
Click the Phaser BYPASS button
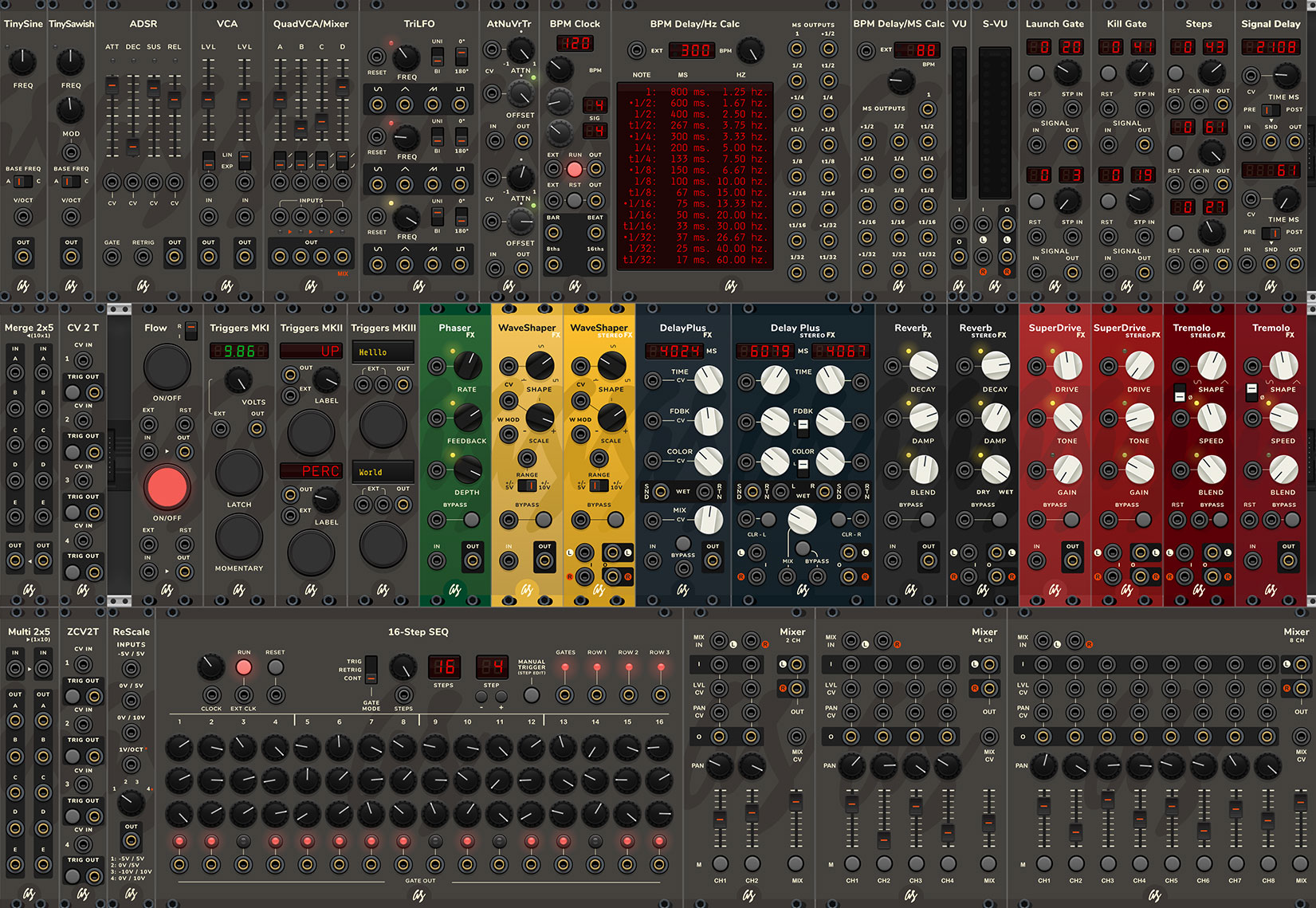(471, 520)
